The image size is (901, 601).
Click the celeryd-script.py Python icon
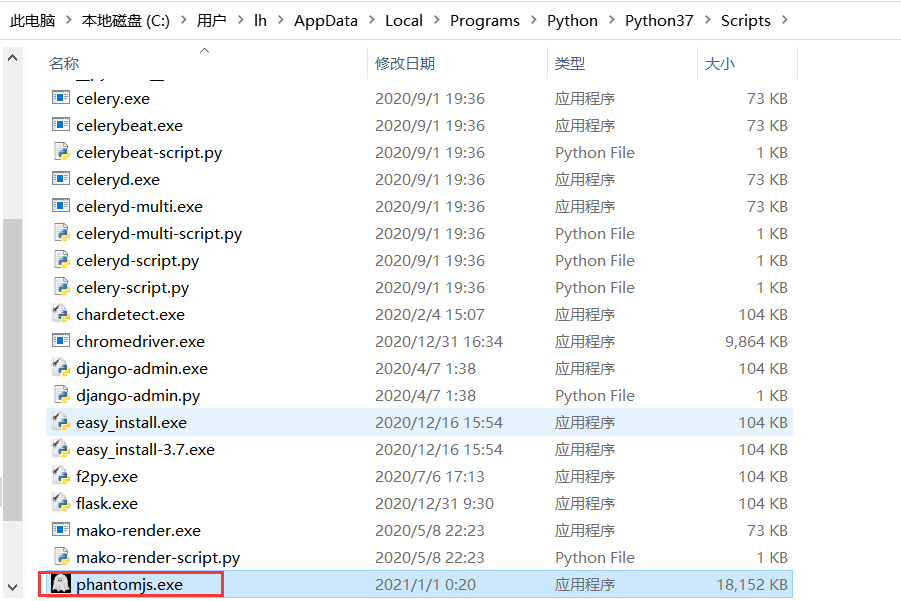(x=61, y=260)
